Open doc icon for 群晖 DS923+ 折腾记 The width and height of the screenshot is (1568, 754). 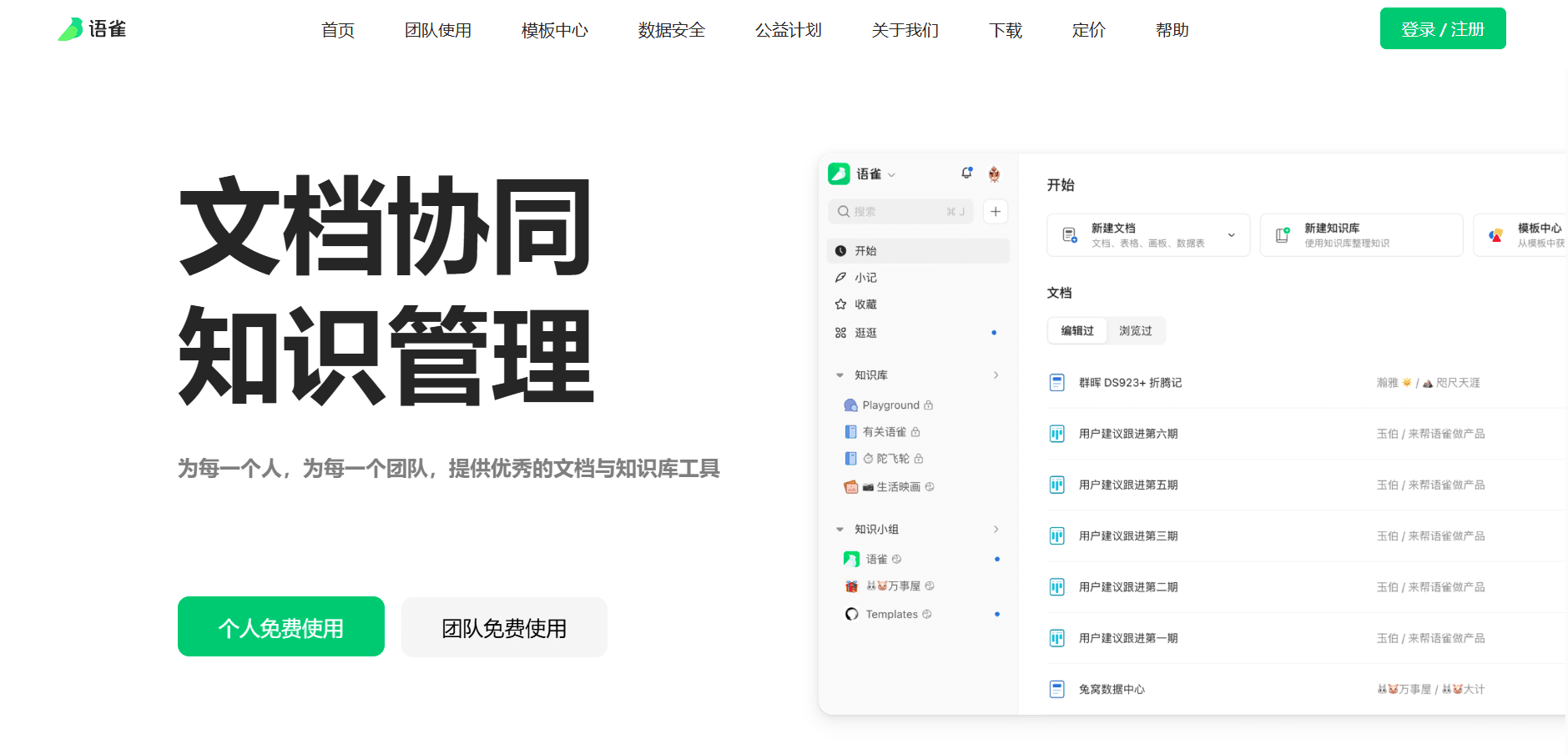[1056, 383]
